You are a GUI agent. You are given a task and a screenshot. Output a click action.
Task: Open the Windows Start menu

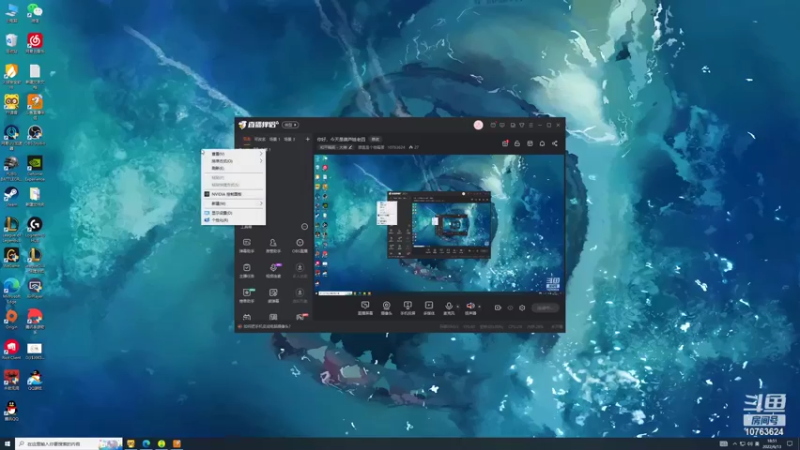click(7, 444)
